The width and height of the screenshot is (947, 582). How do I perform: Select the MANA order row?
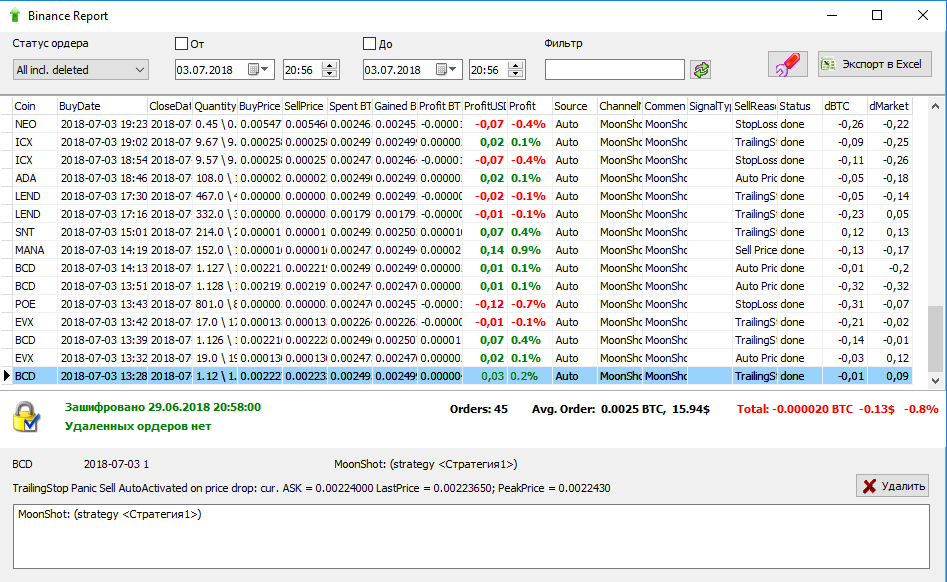coord(462,250)
